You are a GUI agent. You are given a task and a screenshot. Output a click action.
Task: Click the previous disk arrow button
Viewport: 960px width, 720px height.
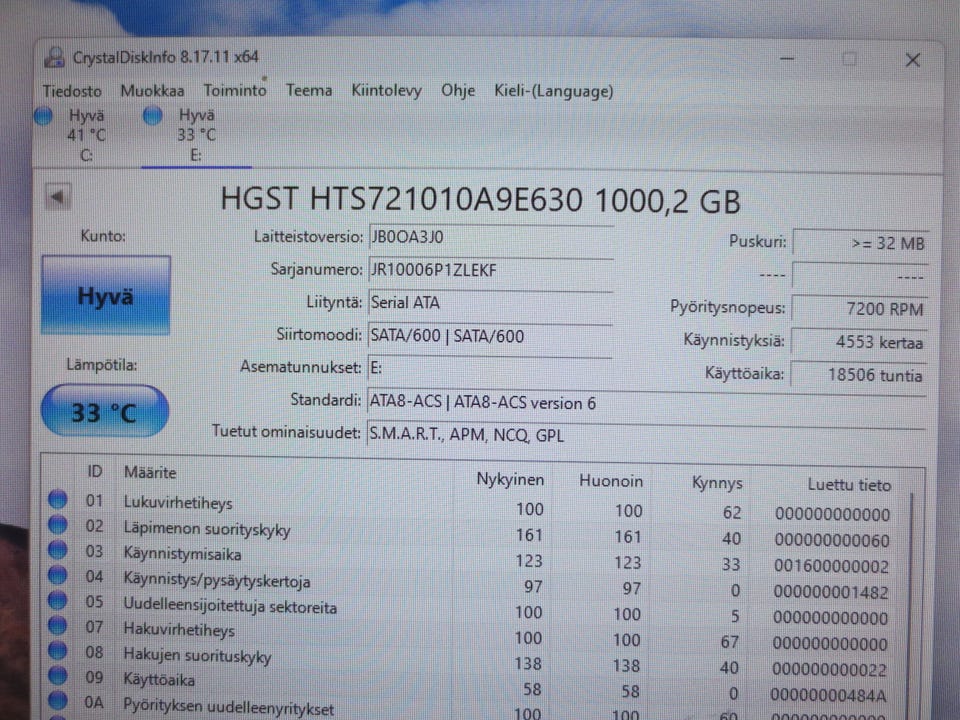[x=58, y=197]
